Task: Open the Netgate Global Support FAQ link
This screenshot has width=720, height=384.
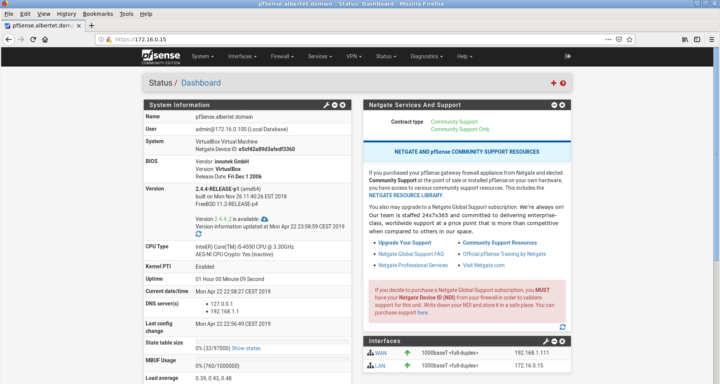Action: [x=411, y=254]
